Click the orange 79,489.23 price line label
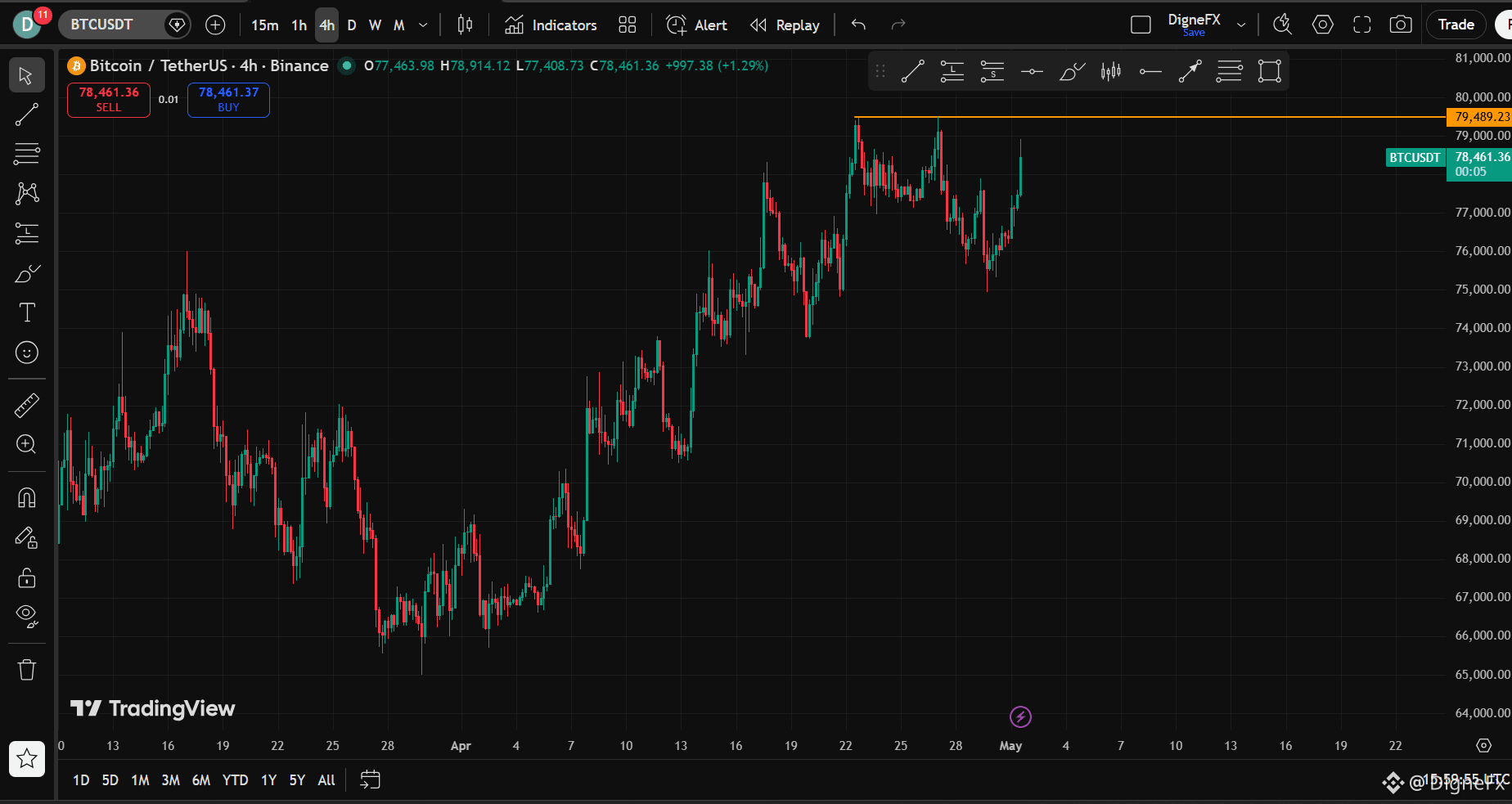 1479,117
